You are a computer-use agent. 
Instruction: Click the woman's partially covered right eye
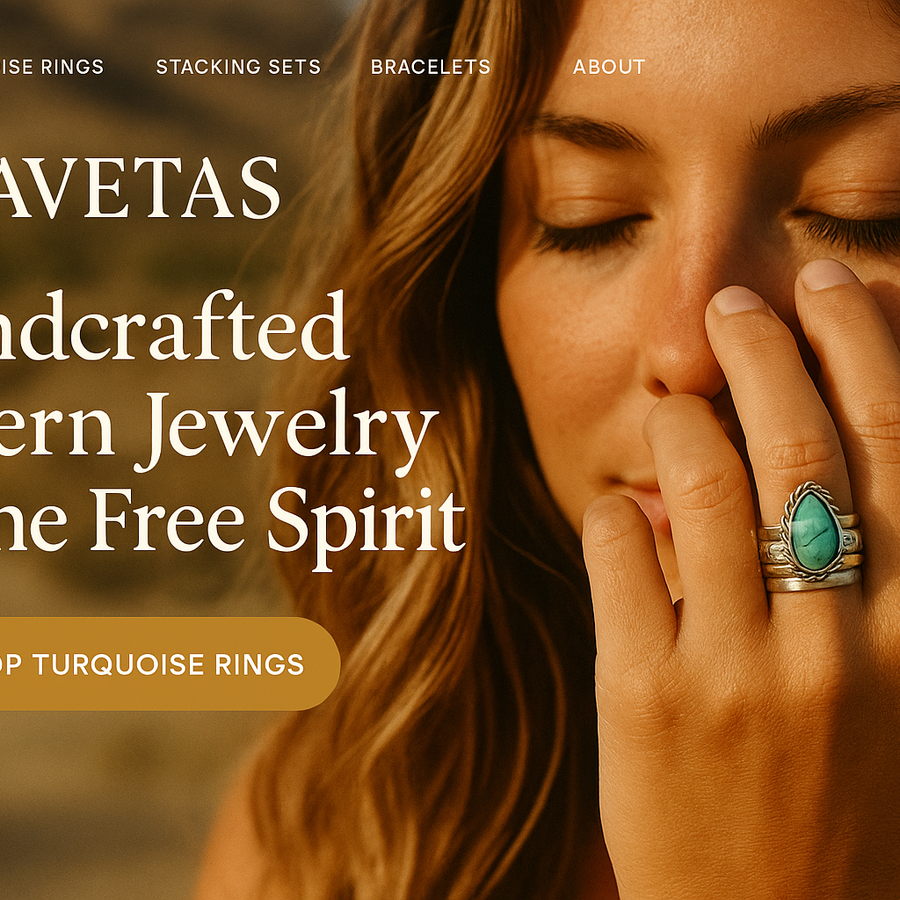(x=847, y=230)
